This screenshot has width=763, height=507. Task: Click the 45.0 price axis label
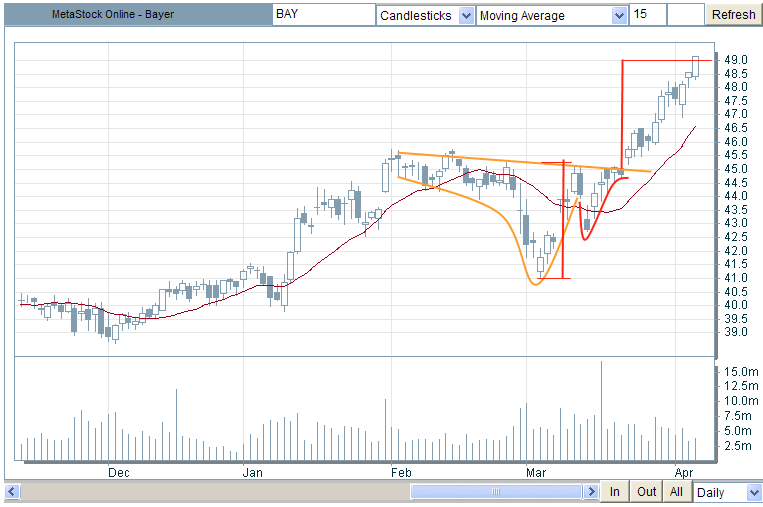[735, 169]
